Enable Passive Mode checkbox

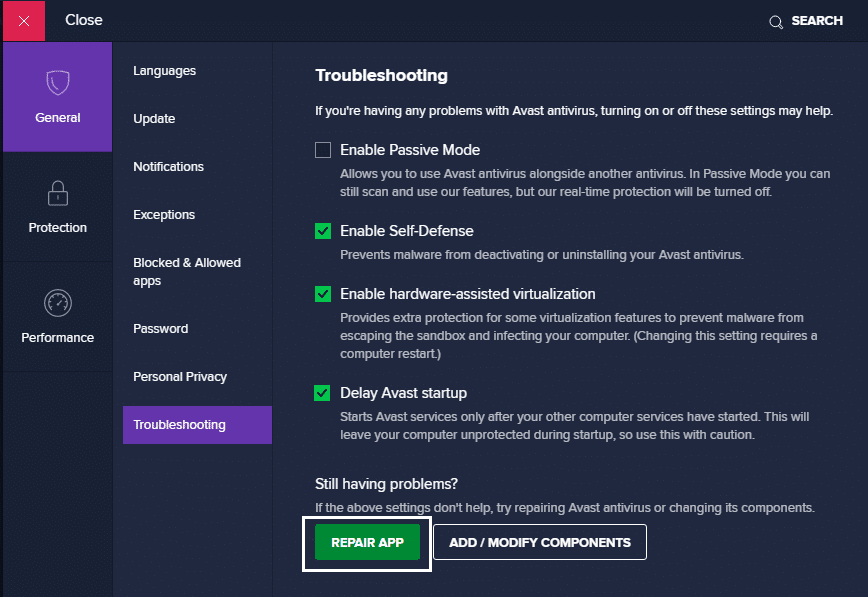[323, 150]
